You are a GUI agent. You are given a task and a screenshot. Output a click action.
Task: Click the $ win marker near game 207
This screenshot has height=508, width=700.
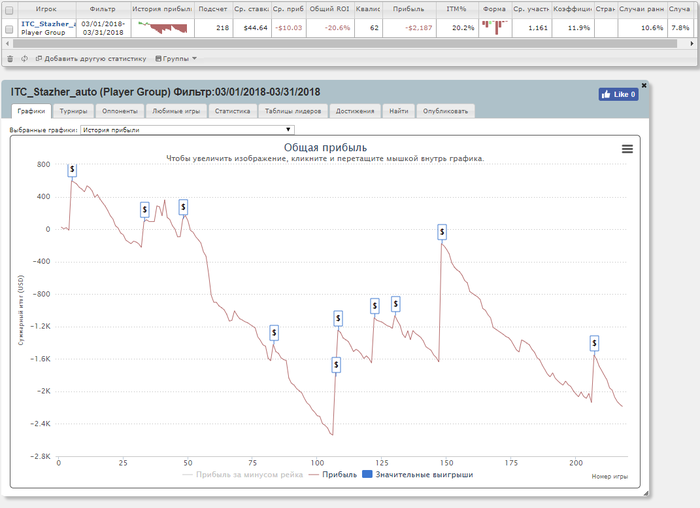594,344
